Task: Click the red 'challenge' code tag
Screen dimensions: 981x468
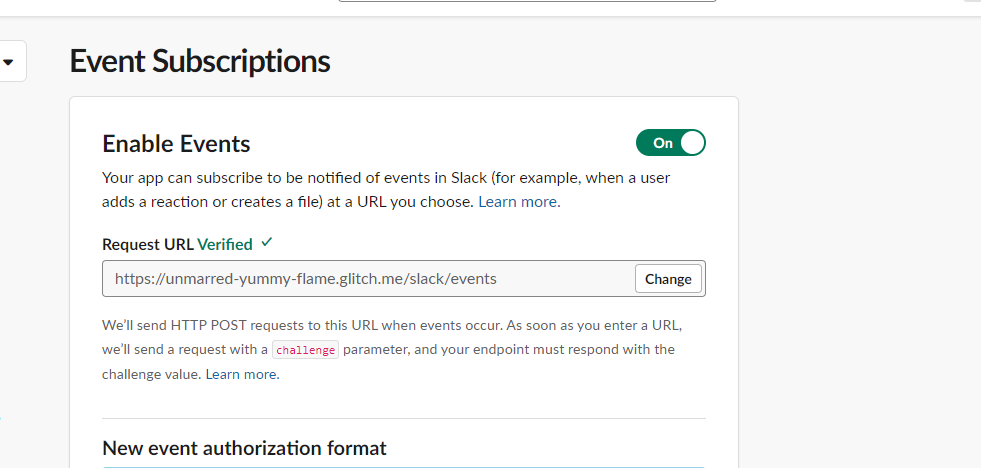Action: click(306, 350)
